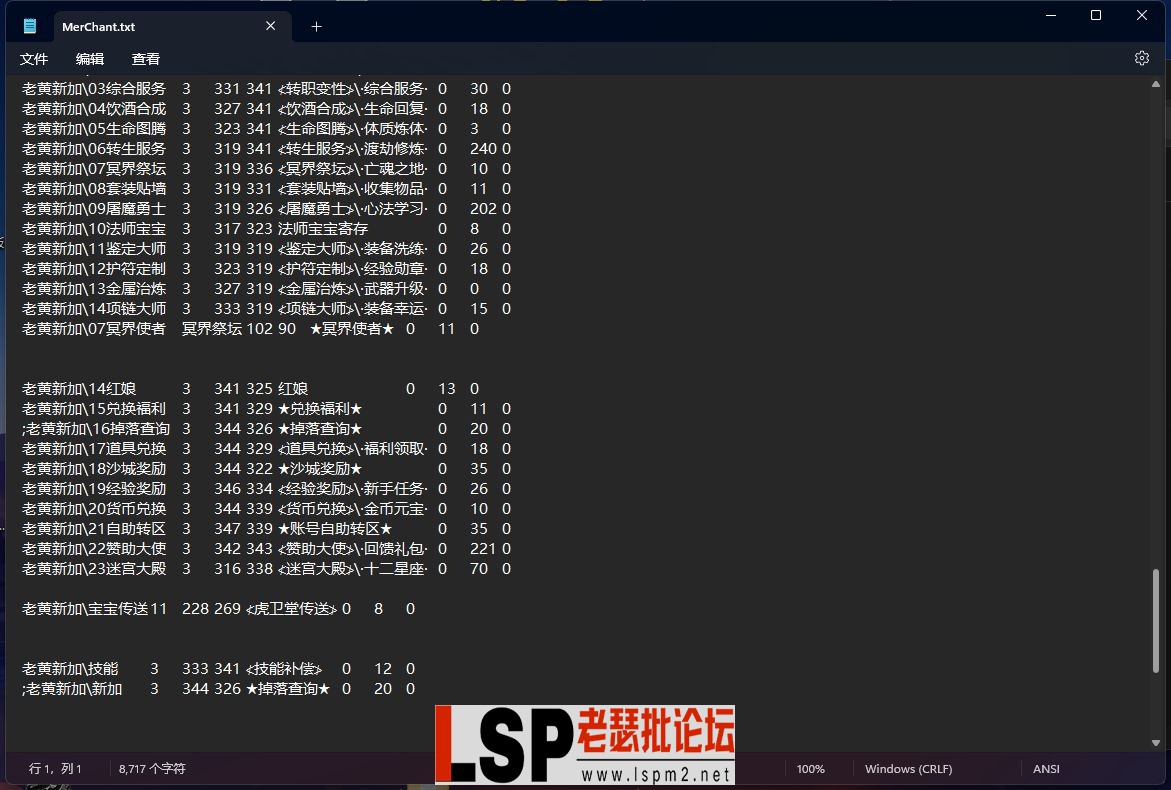The image size is (1171, 790).
Task: Click the ANSI encoding indicator
Action: coord(1046,769)
